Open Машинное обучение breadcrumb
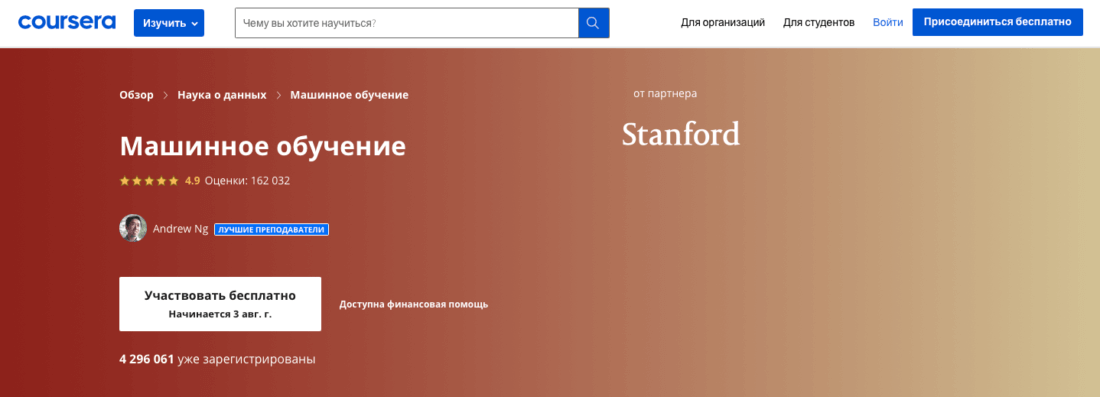 pyautogui.click(x=349, y=95)
